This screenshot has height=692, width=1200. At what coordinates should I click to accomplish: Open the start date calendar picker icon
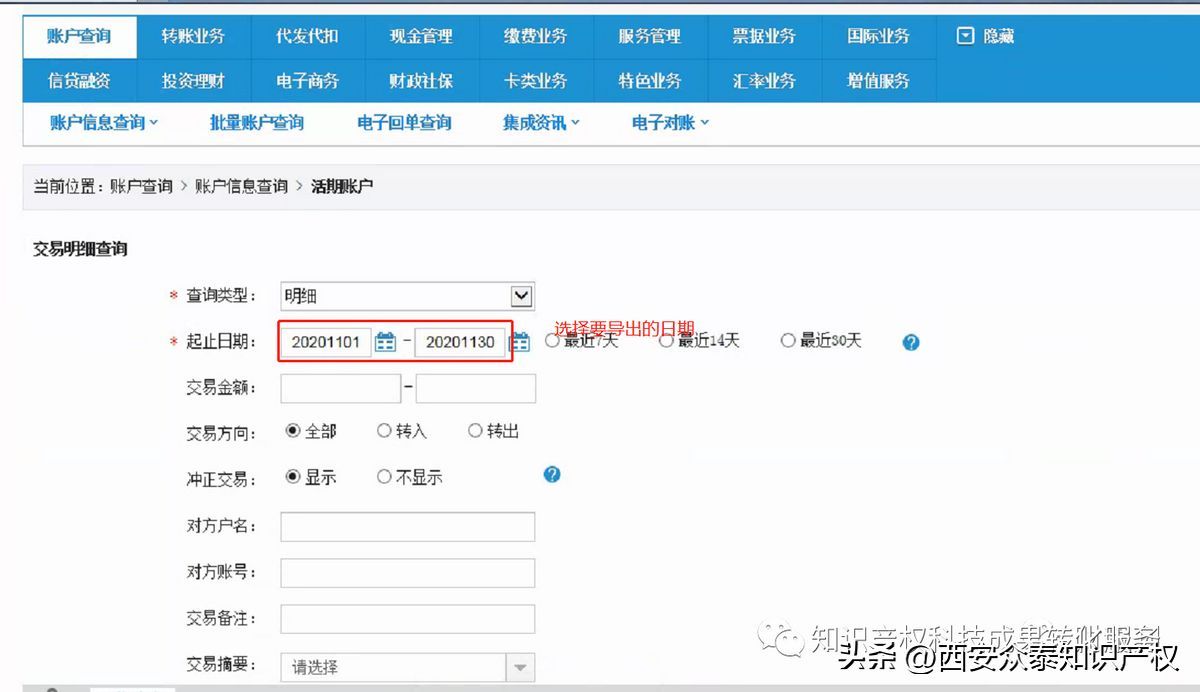pyautogui.click(x=385, y=342)
